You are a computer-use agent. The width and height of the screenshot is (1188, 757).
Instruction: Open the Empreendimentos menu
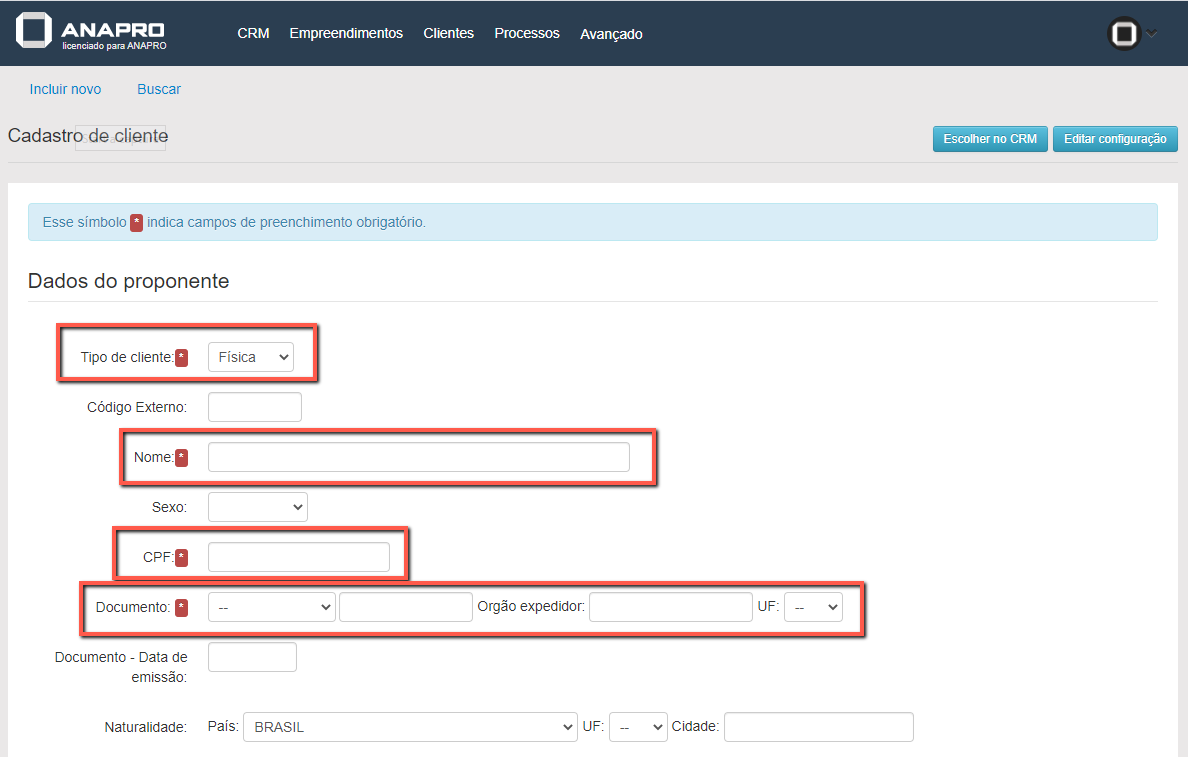346,33
